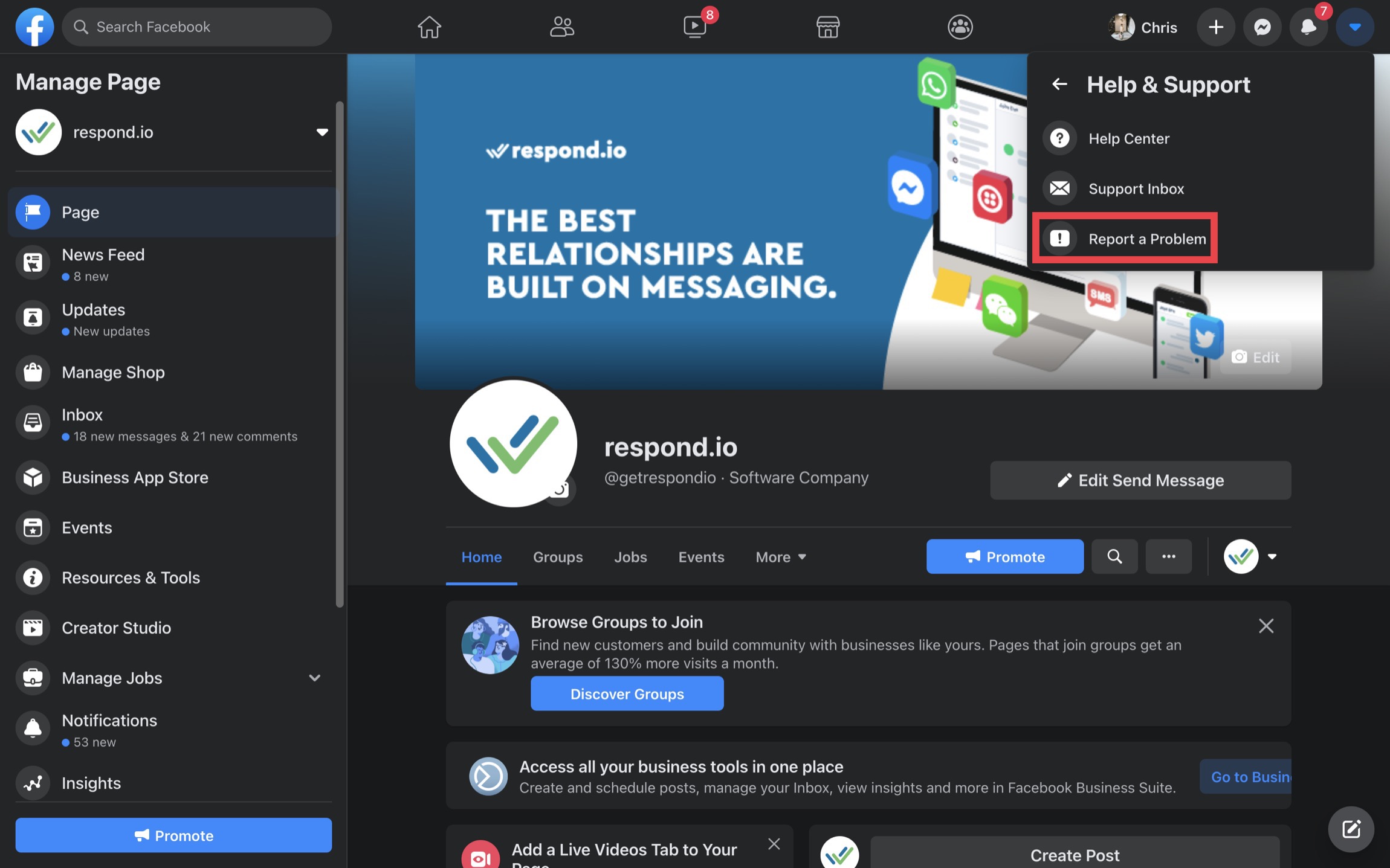Open the Business App Store
Image resolution: width=1390 pixels, height=868 pixels.
click(x=135, y=477)
